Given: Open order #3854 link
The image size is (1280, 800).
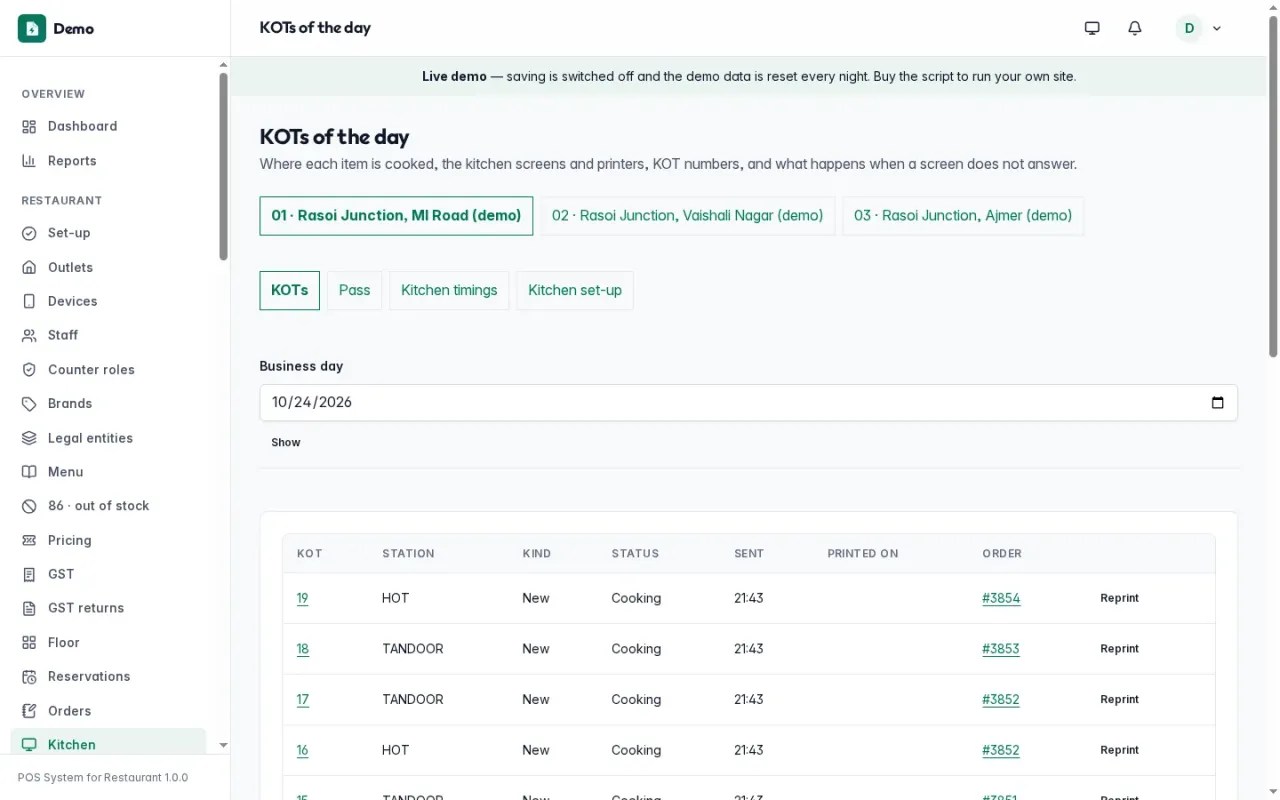Looking at the screenshot, I should 1001,598.
